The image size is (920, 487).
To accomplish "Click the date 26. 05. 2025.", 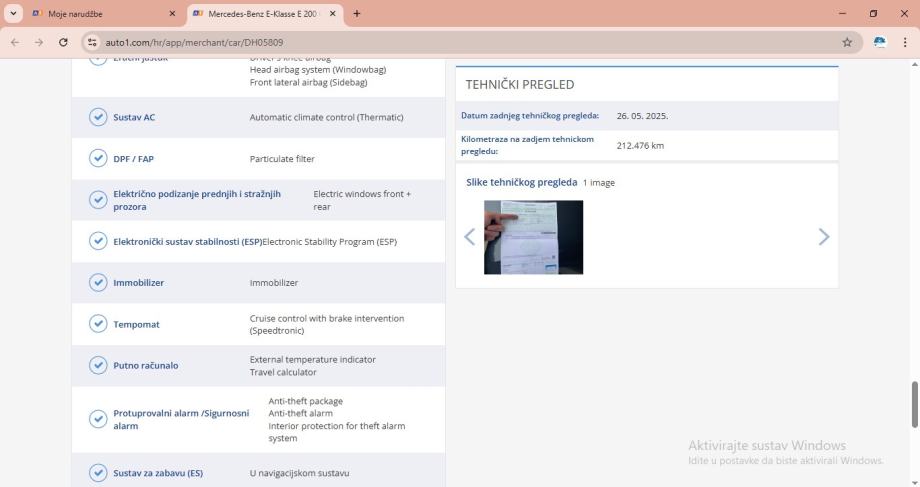I will pos(642,116).
